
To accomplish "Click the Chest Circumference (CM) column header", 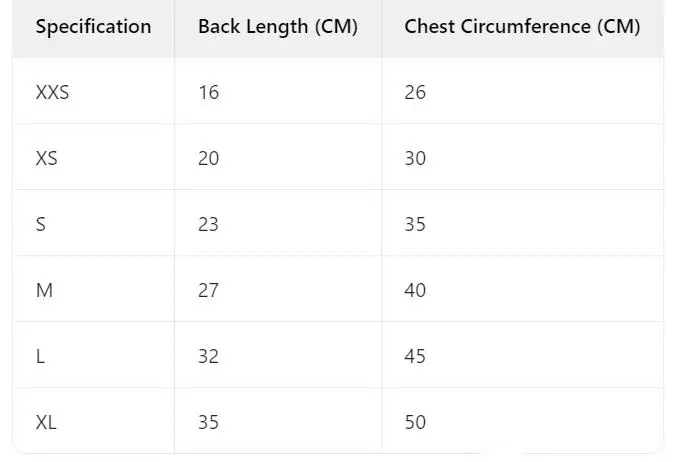I will 522,27.
